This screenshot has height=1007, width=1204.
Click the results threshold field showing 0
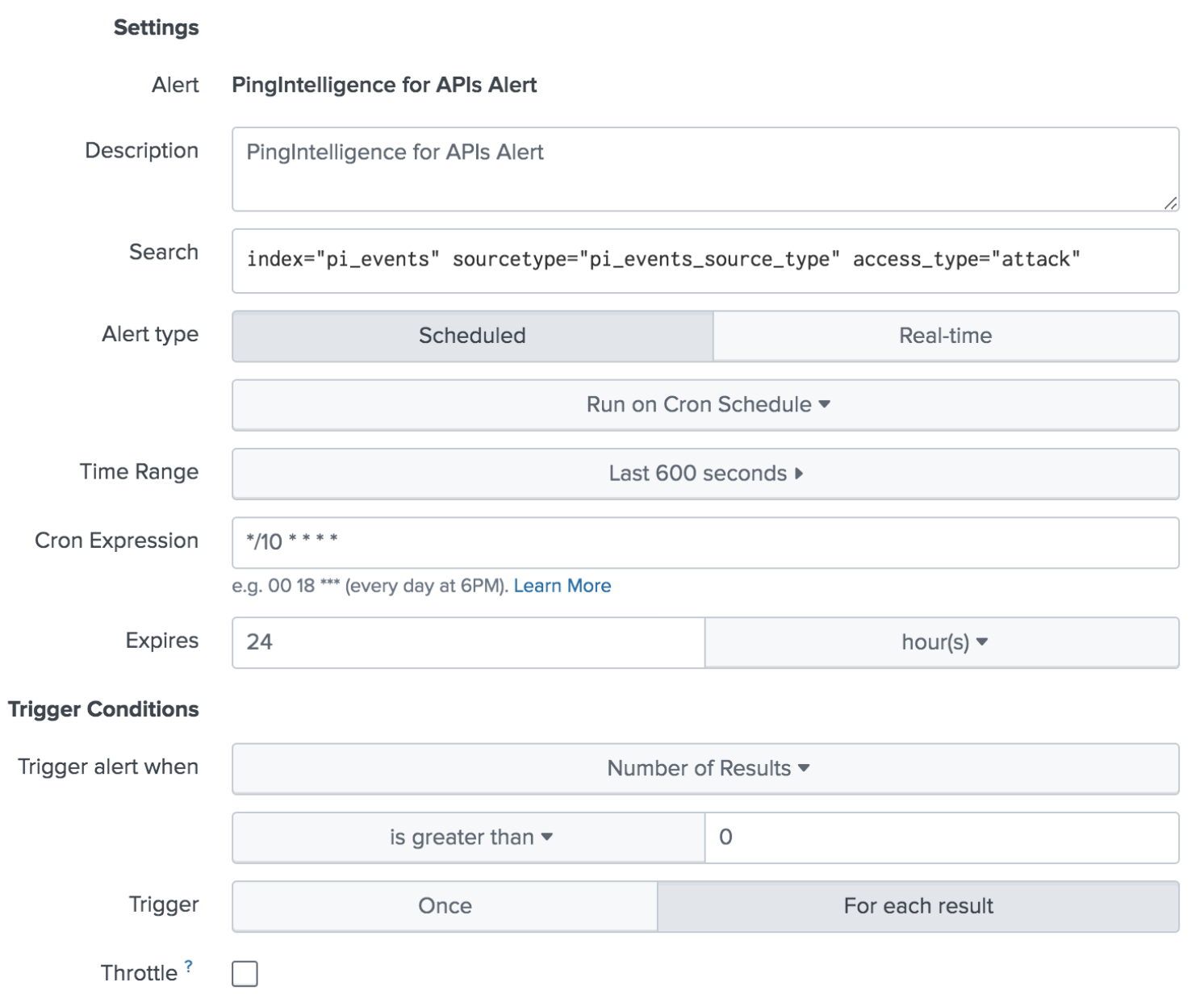pyautogui.click(x=941, y=838)
